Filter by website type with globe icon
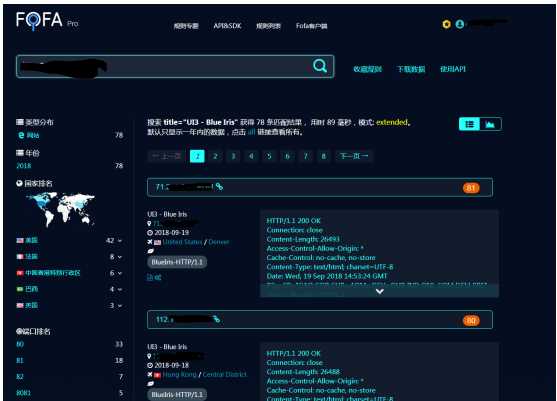 click(29, 135)
